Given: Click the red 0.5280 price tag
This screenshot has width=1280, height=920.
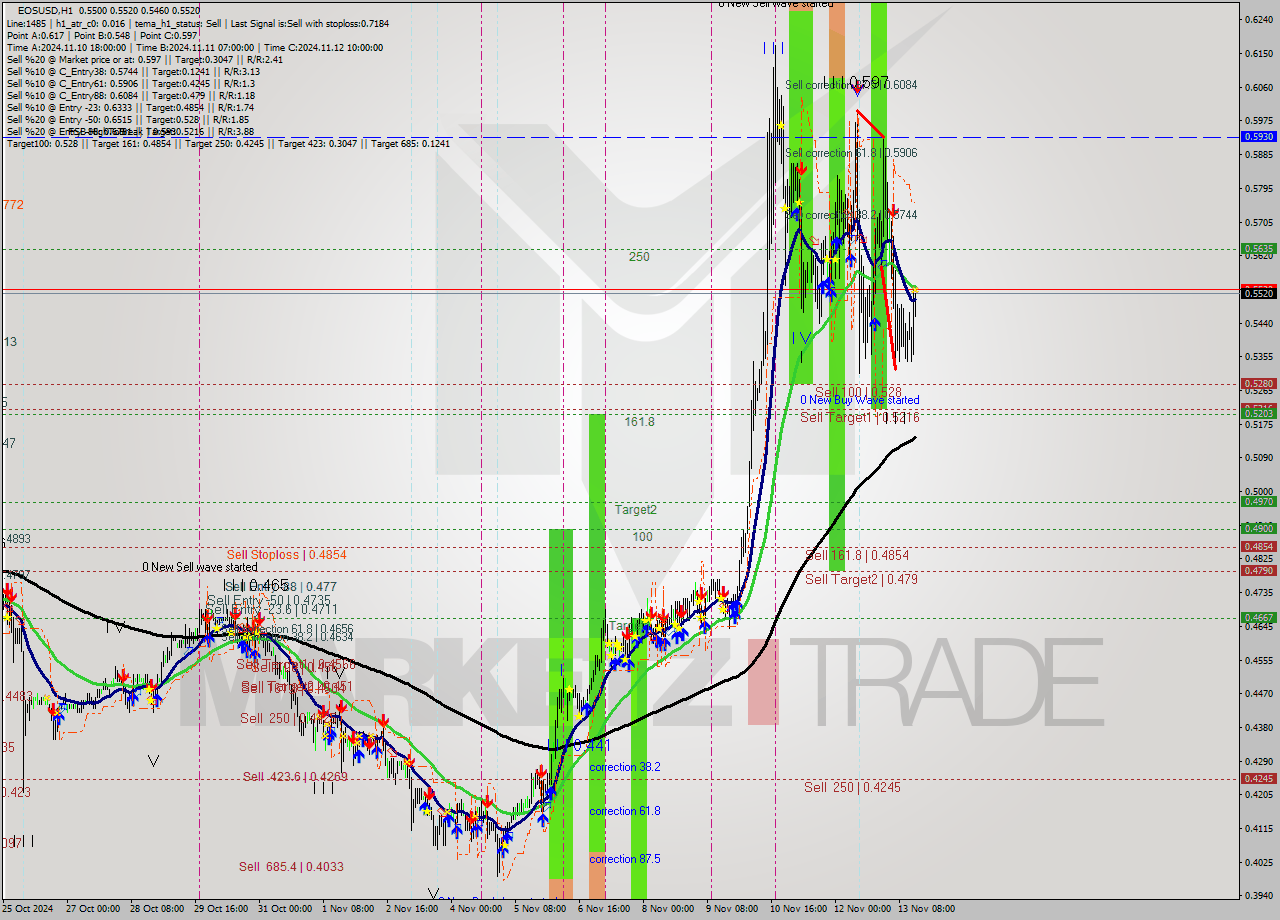Looking at the screenshot, I should tap(1258, 383).
